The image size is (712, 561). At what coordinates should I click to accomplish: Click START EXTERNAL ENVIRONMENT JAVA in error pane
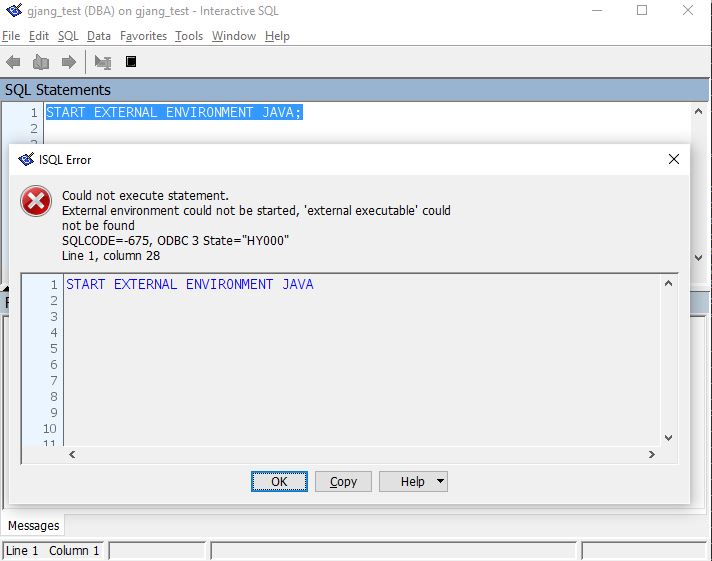pyautogui.click(x=190, y=284)
